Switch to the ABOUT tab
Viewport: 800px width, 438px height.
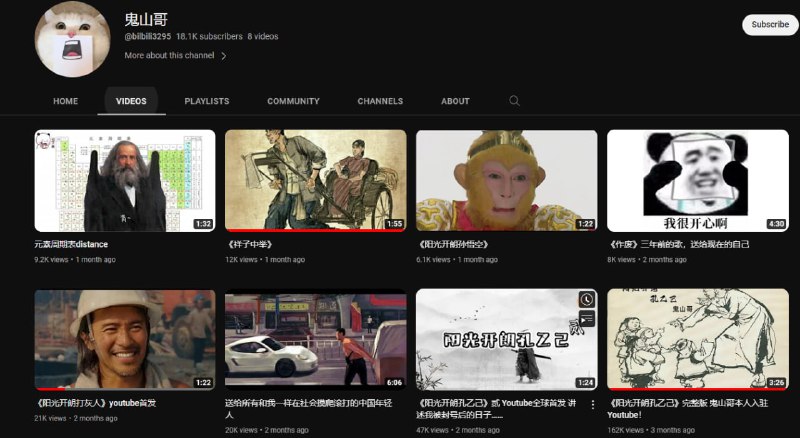[455, 101]
